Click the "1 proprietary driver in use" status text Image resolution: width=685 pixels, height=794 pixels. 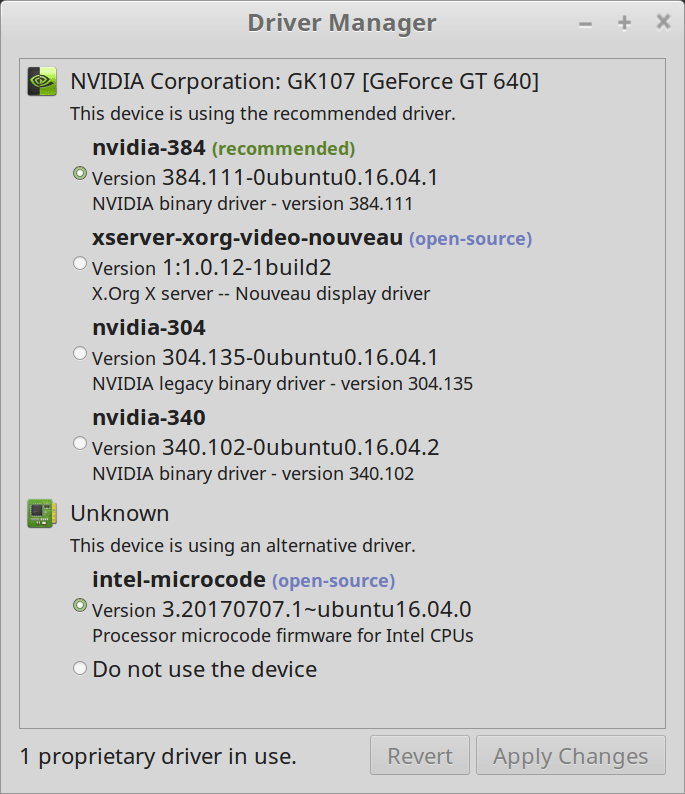coord(158,756)
